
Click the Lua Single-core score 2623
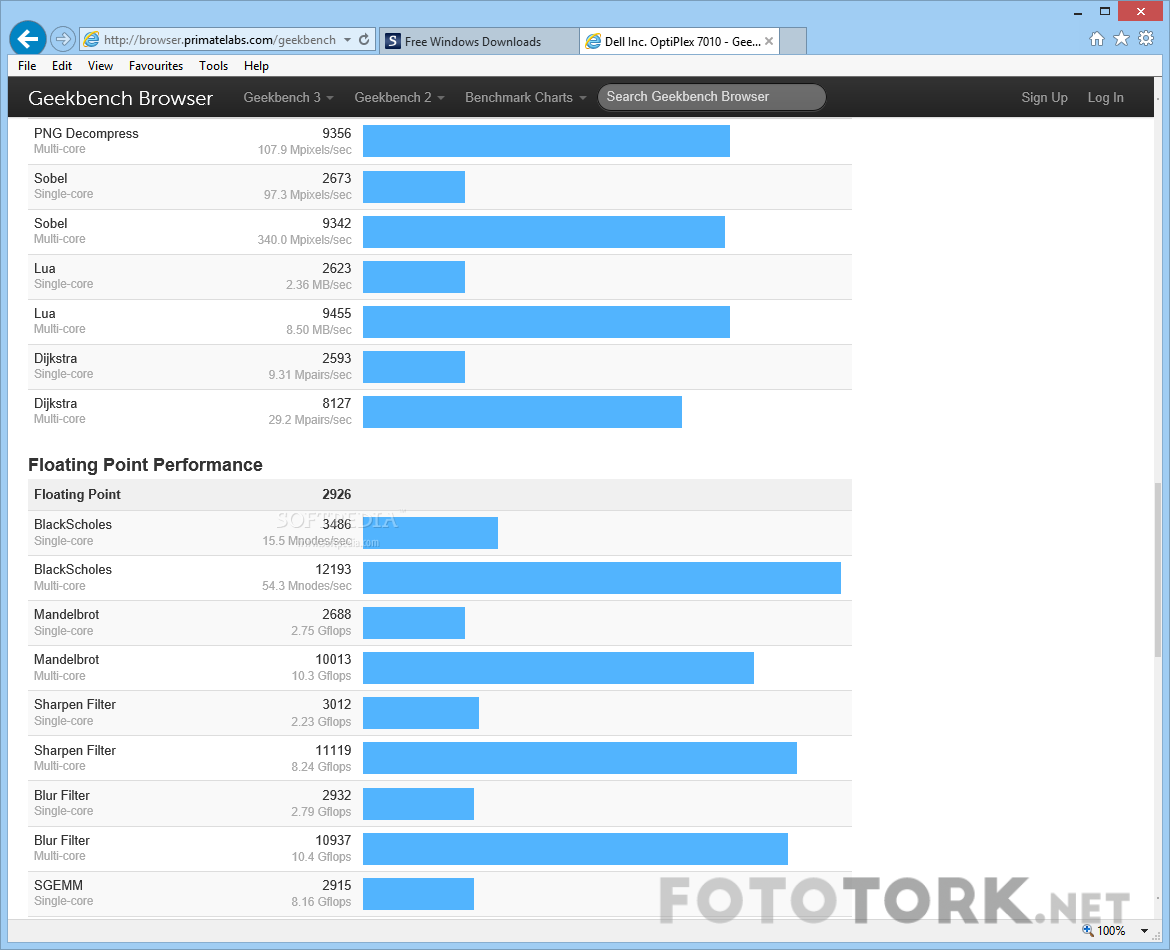pyautogui.click(x=337, y=268)
